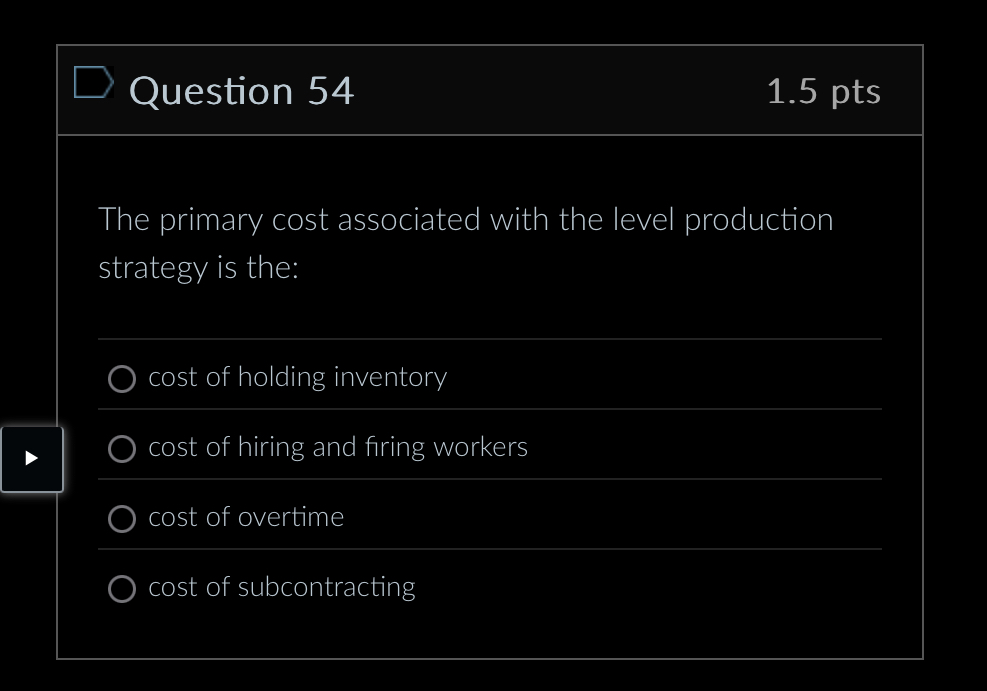Click the Question 54 header title

tap(241, 91)
